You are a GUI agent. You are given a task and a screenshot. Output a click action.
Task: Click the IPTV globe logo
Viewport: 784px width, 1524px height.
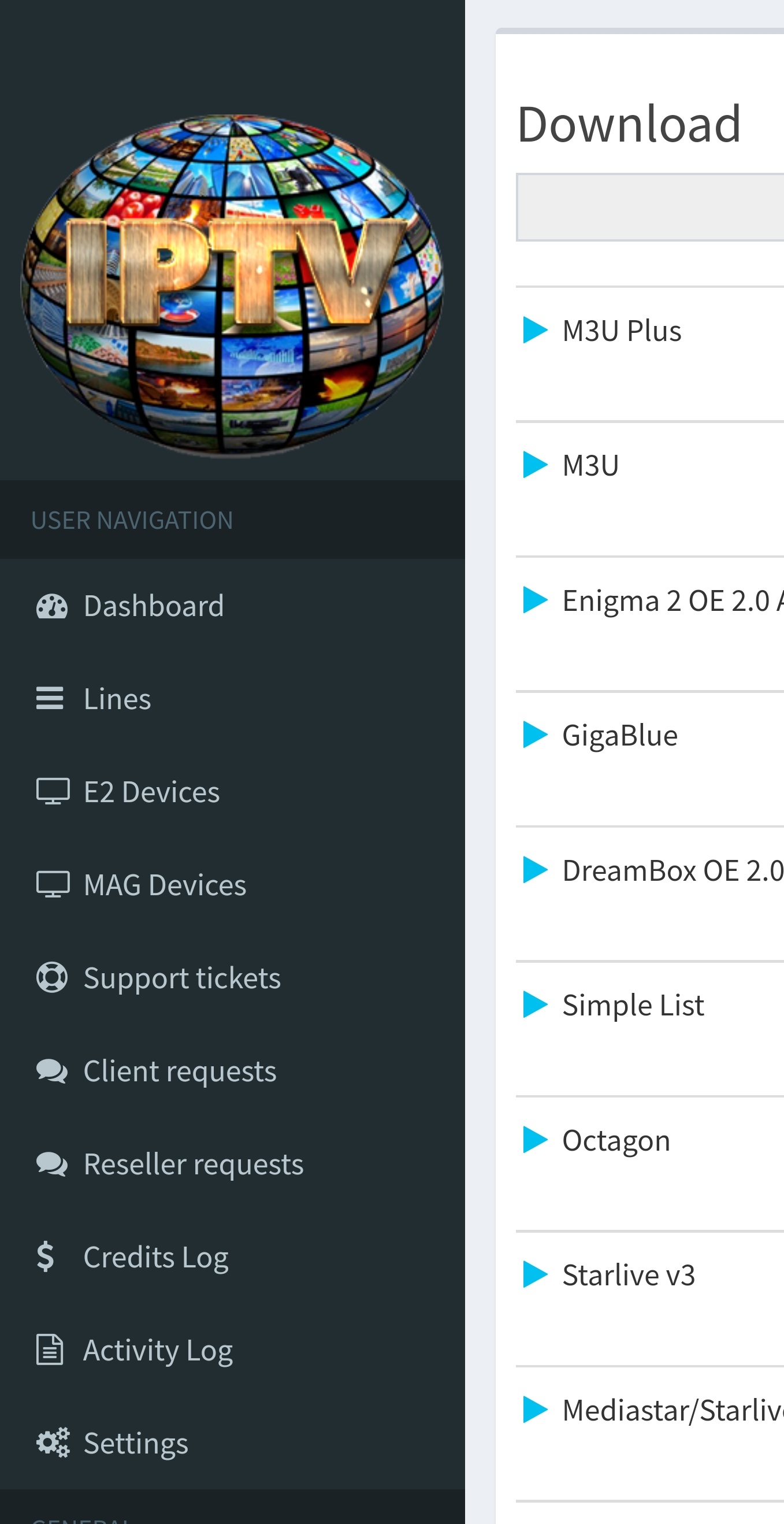click(x=232, y=285)
